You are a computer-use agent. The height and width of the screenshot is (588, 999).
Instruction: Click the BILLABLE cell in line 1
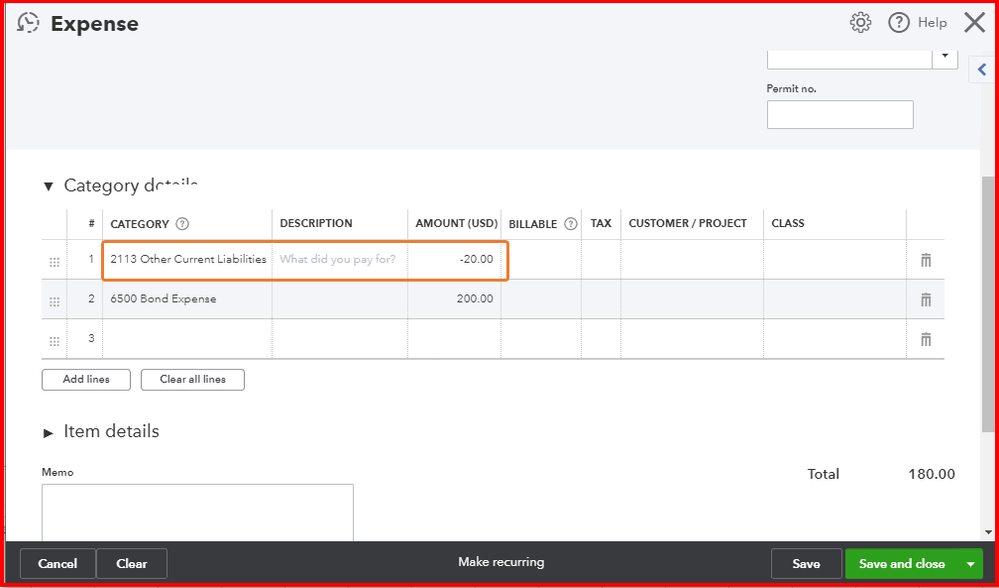pos(541,259)
